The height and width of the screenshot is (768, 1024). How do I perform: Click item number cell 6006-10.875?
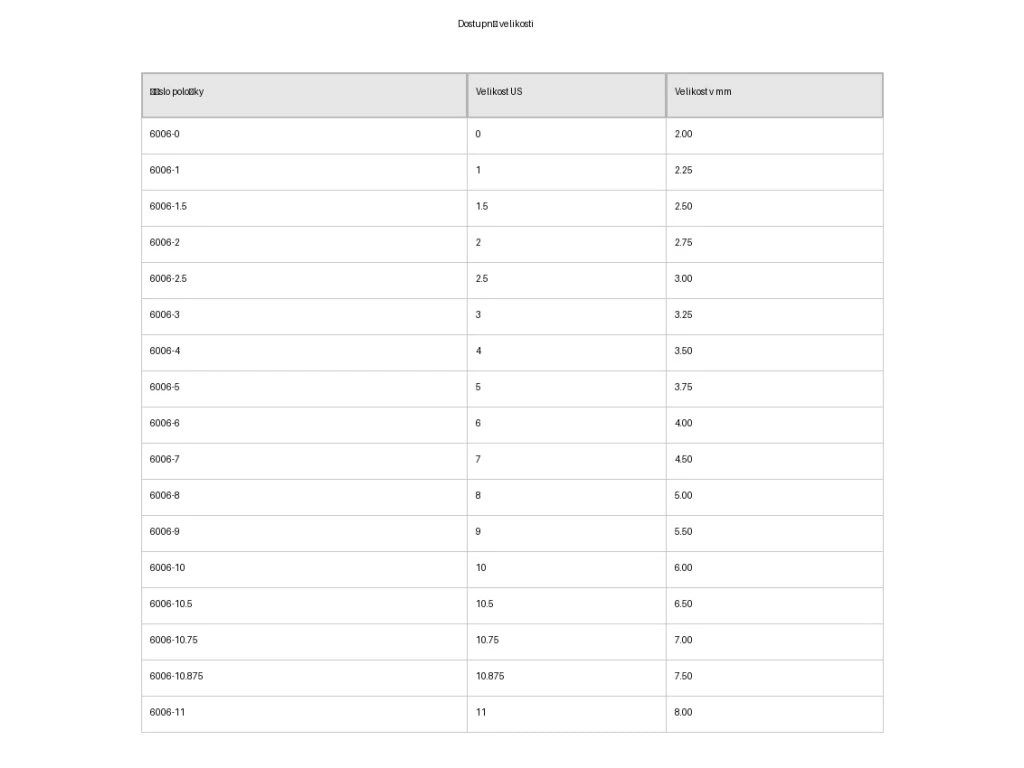pyautogui.click(x=176, y=676)
